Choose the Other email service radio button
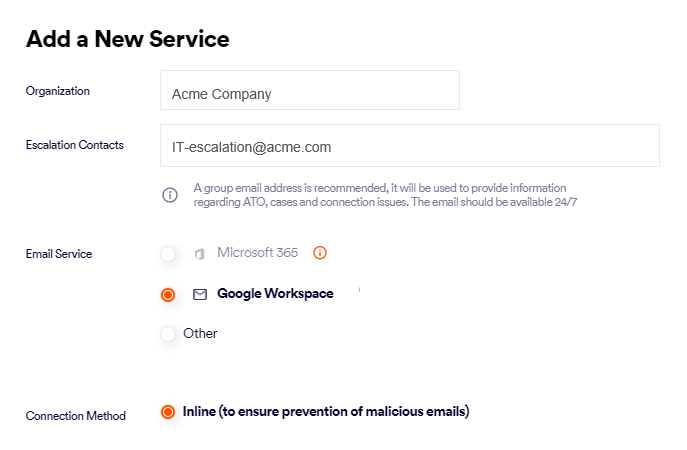This screenshot has height=450, width=687. pos(168,334)
